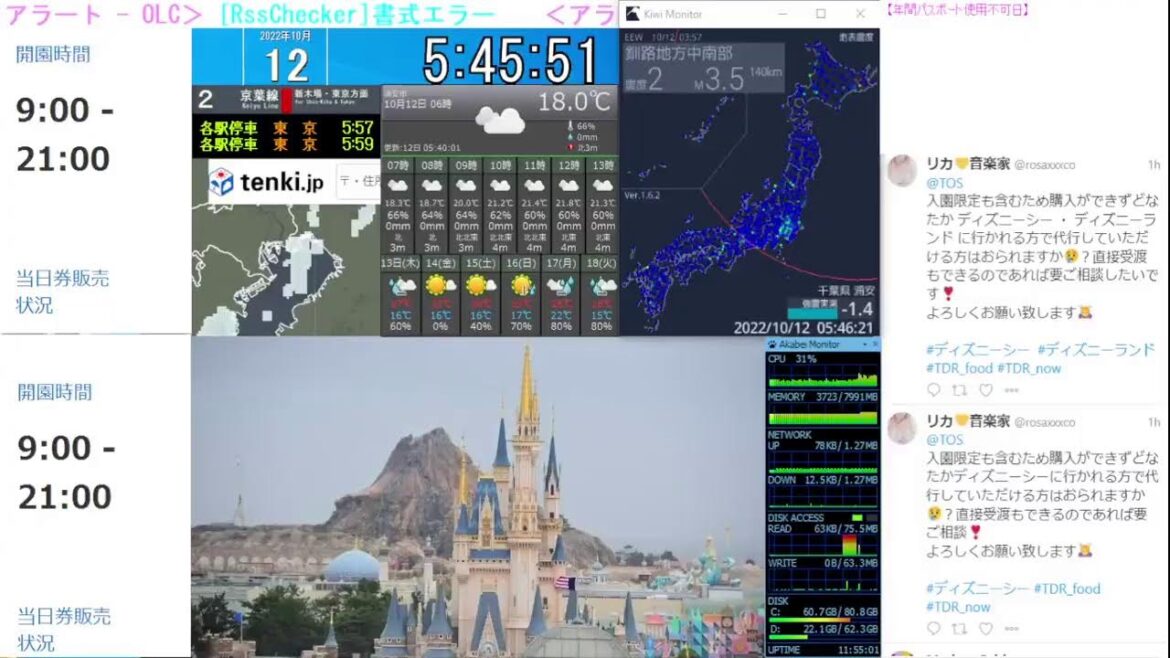Image resolution: width=1170 pixels, height=658 pixels.
Task: Toggle like on the second tweet
Action: [988, 630]
